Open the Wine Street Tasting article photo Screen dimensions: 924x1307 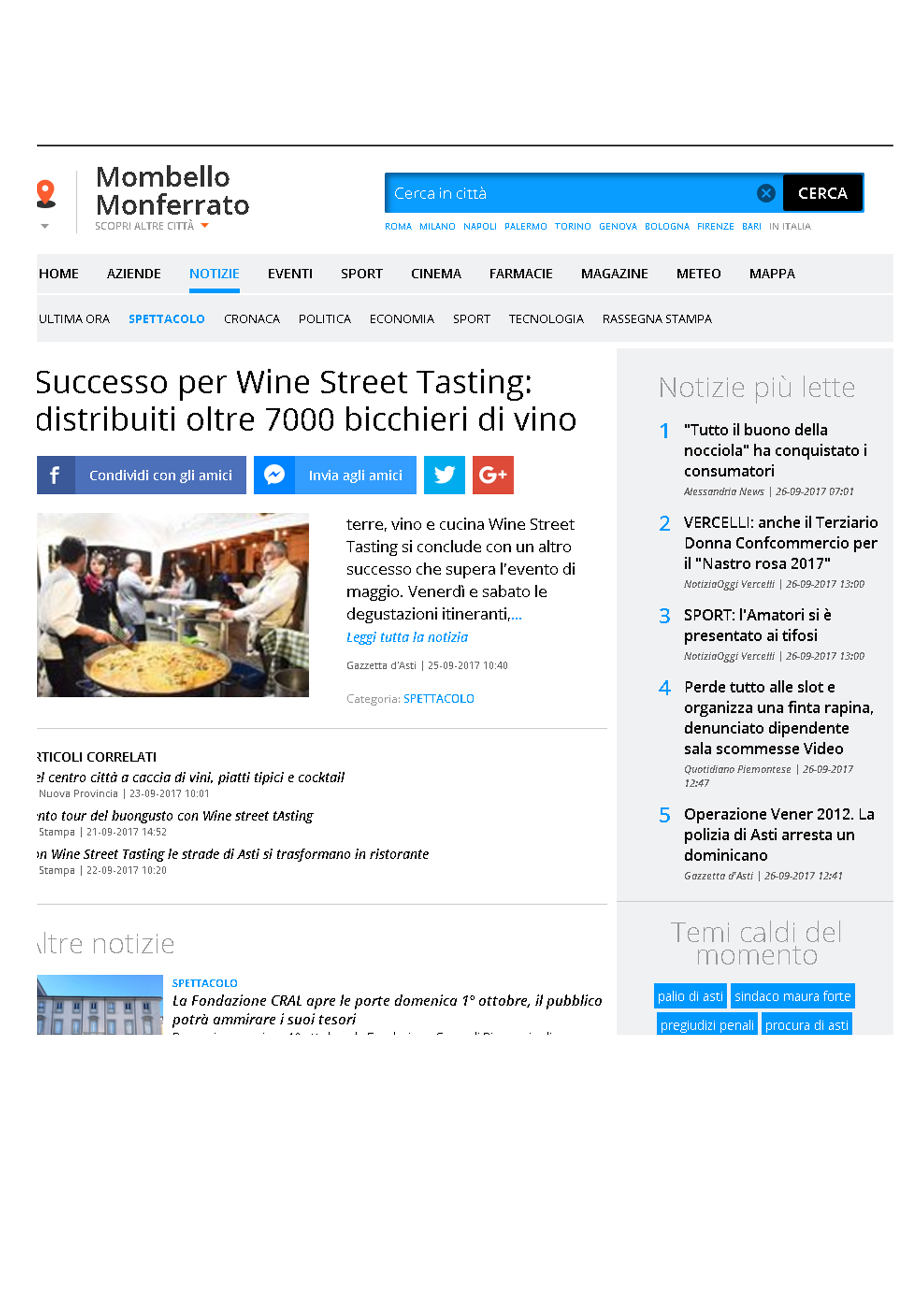(173, 605)
